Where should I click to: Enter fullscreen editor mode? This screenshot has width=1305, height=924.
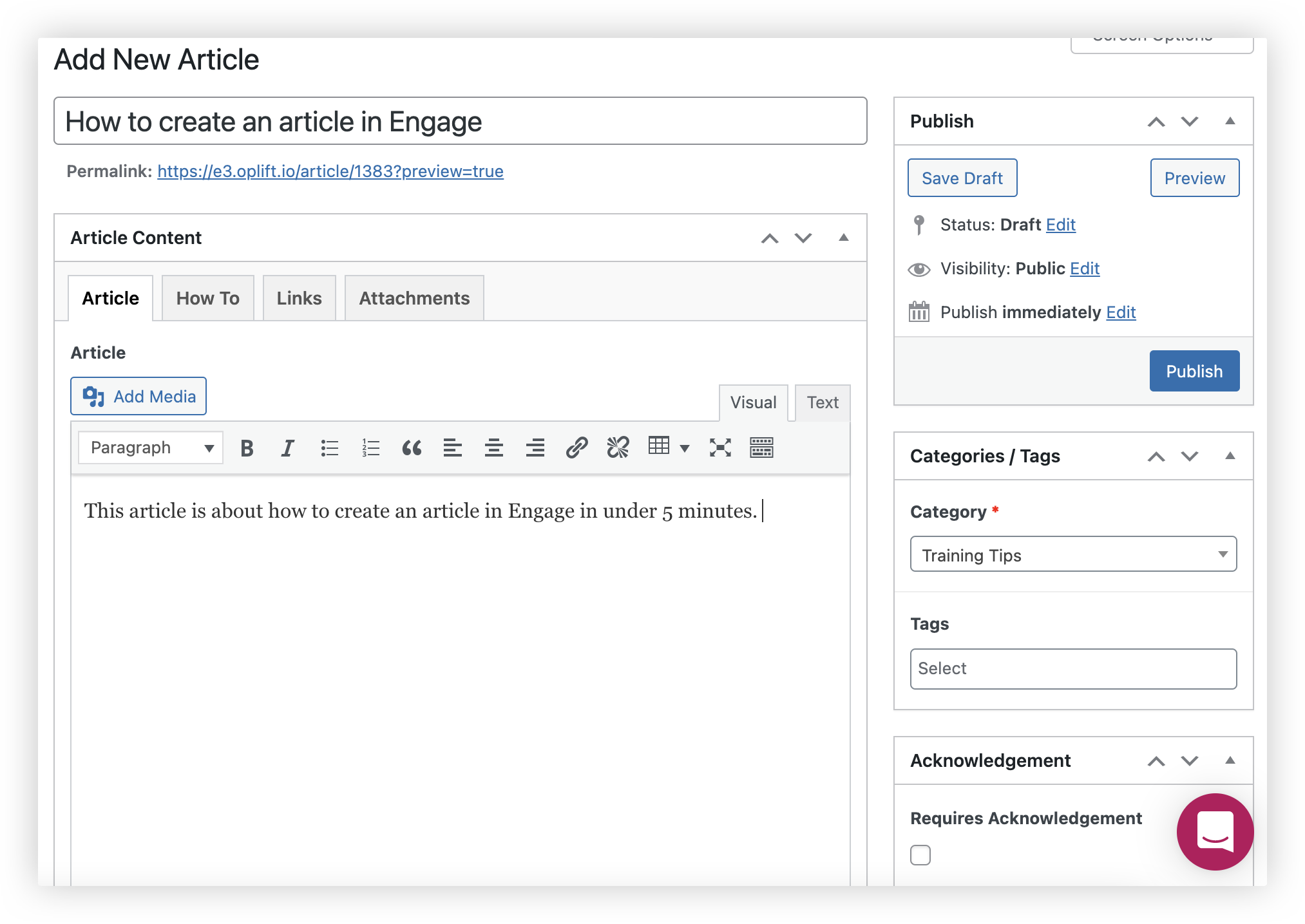pos(720,448)
